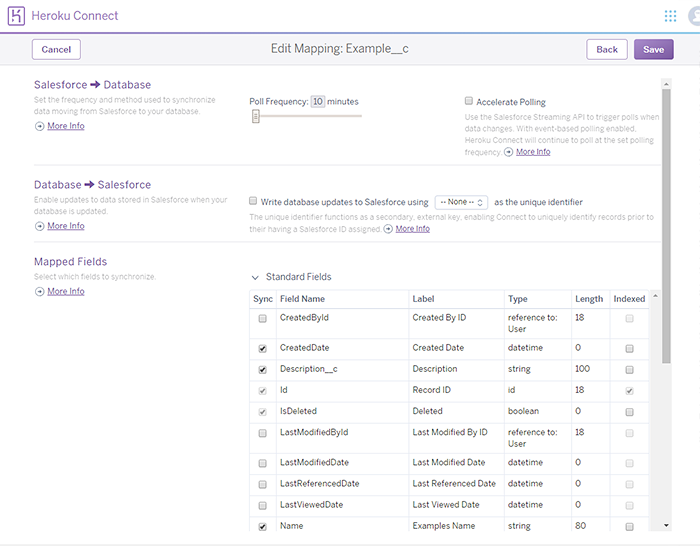The height and width of the screenshot is (546, 700).
Task: Click the Sync column header
Action: point(263,299)
